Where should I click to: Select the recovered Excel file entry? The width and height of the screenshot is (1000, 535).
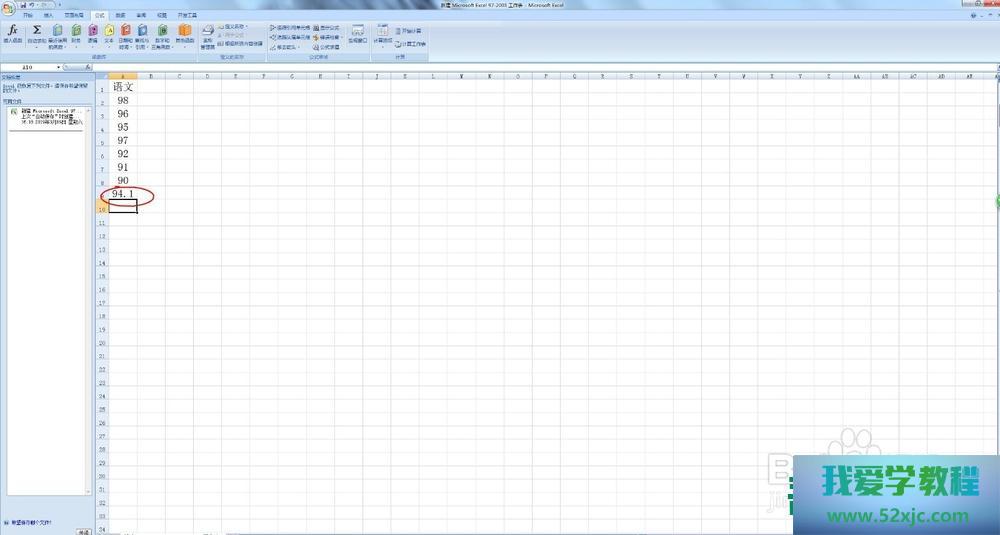click(x=47, y=119)
